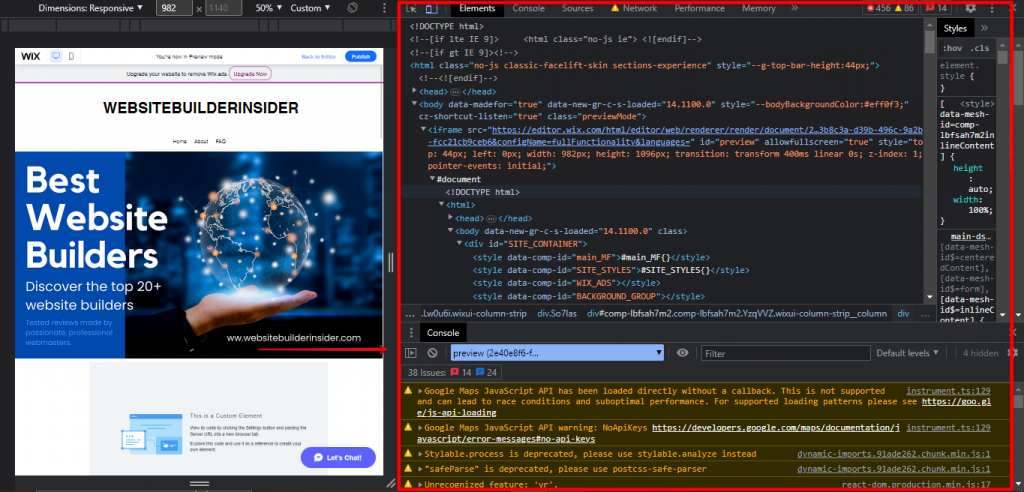Click the console Filter input field

click(x=780, y=353)
